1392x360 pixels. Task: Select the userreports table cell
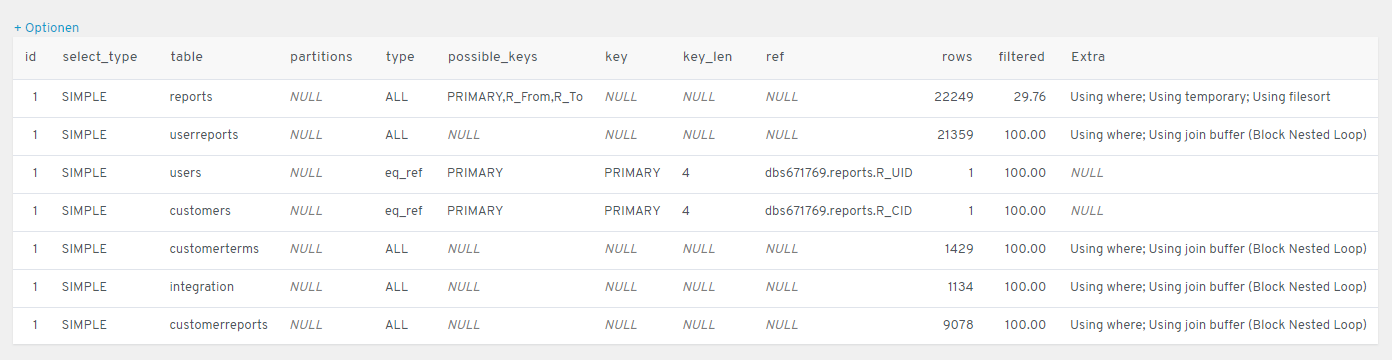pyautogui.click(x=204, y=135)
